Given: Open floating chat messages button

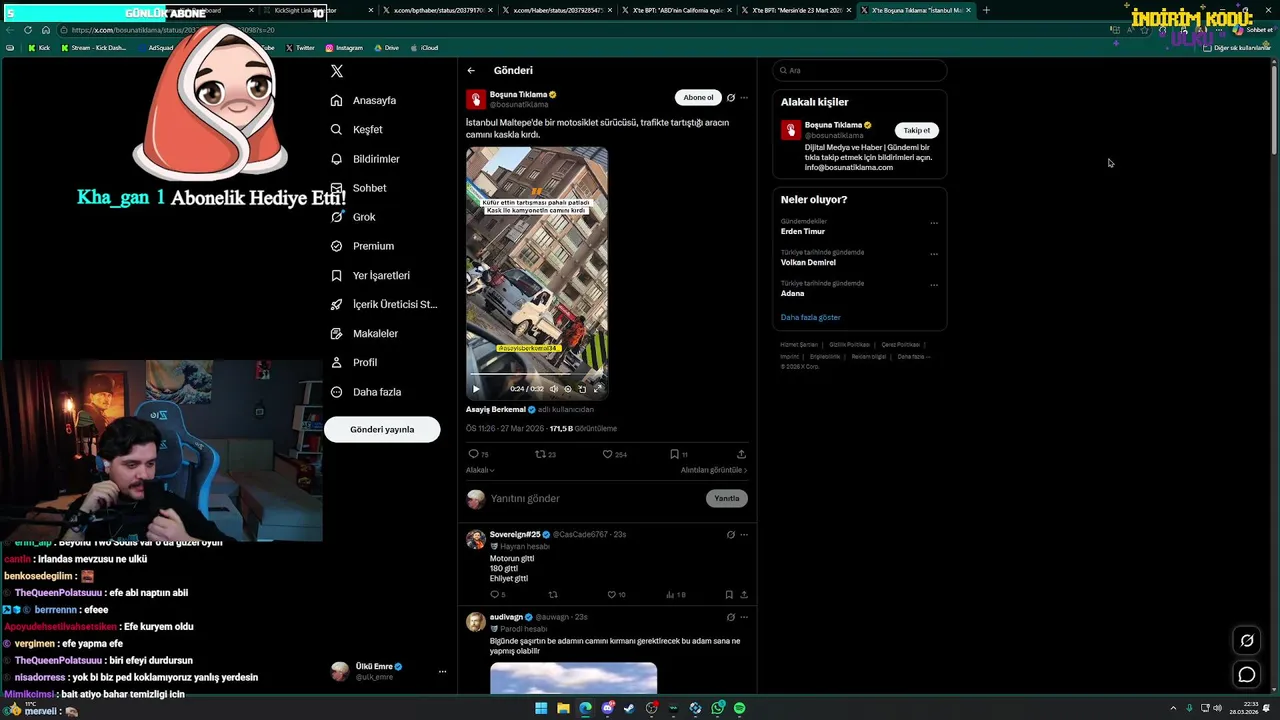Looking at the screenshot, I should point(1247,675).
